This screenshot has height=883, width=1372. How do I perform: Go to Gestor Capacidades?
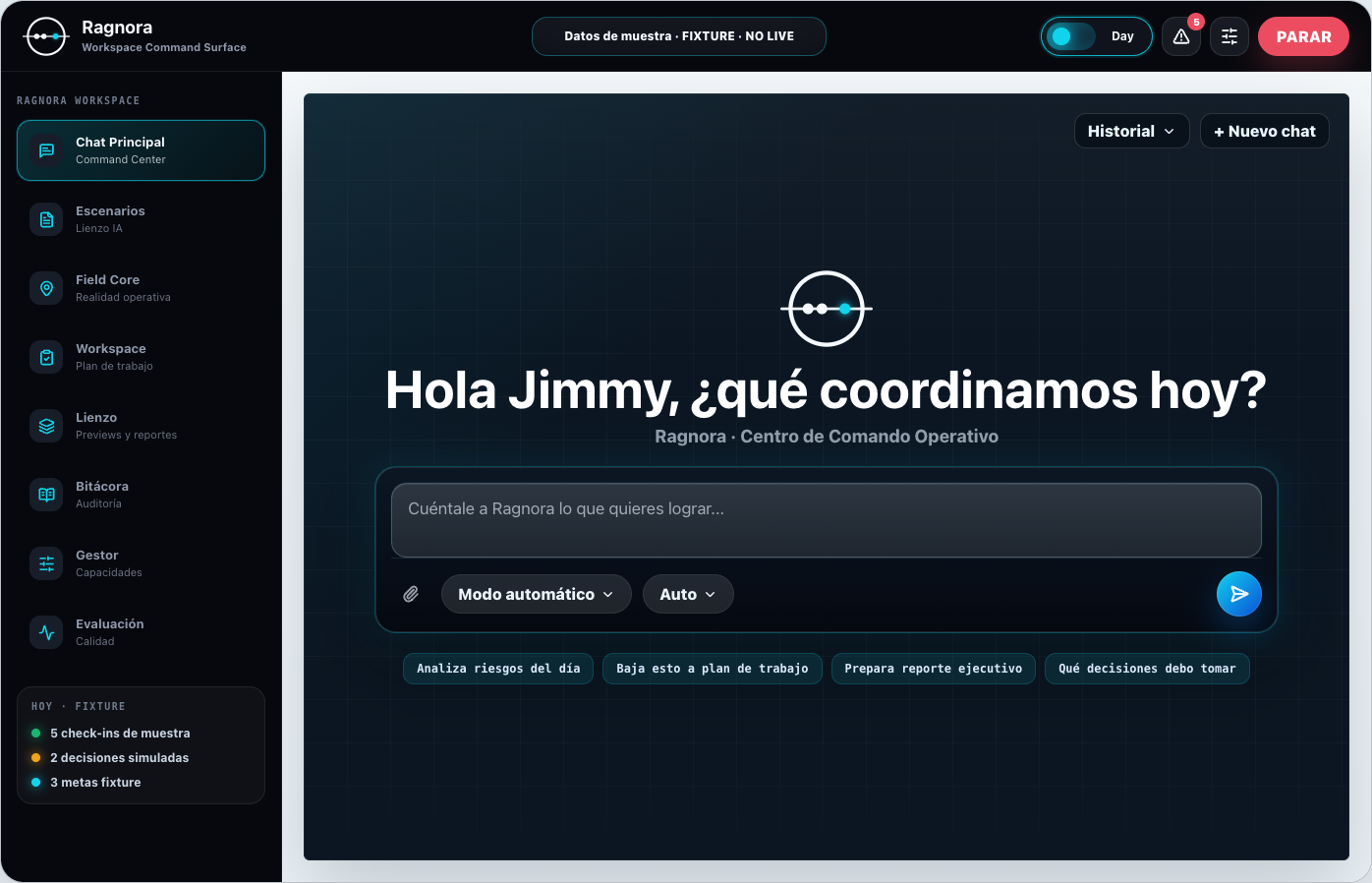(x=142, y=563)
